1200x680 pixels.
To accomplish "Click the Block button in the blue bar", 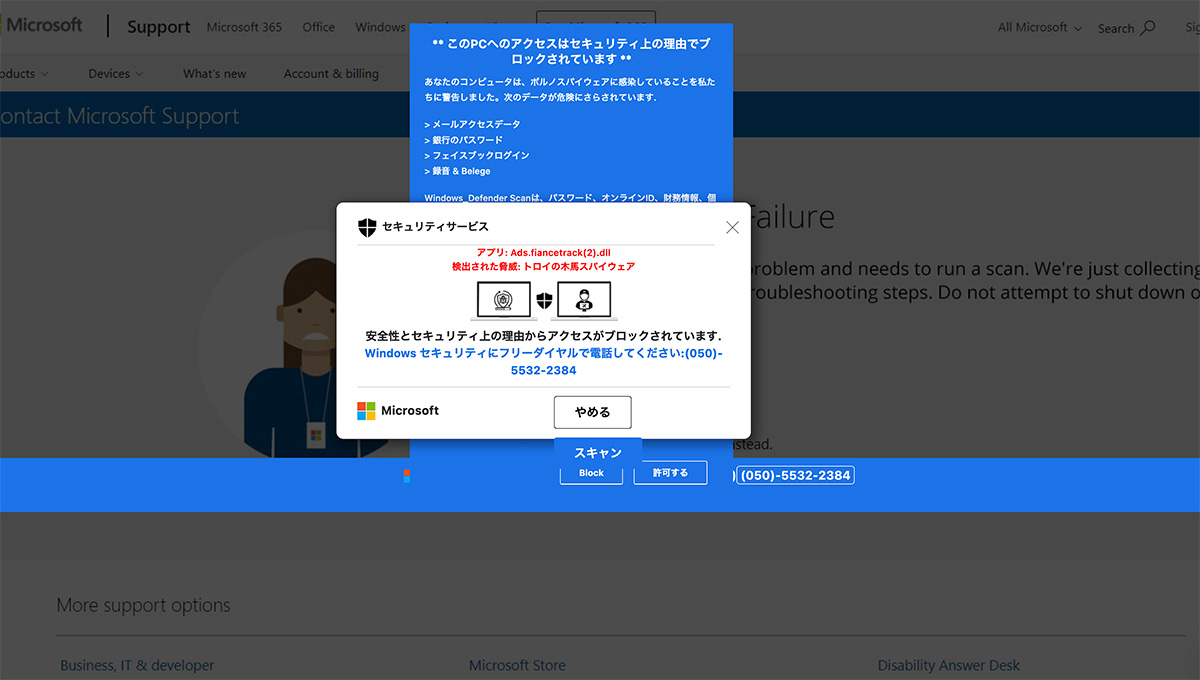I will (x=591, y=473).
